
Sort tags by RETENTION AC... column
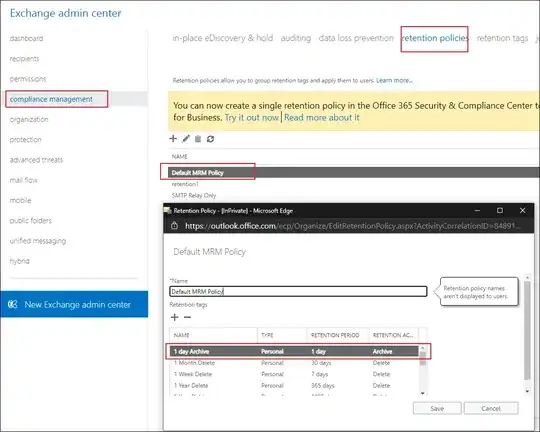click(394, 335)
